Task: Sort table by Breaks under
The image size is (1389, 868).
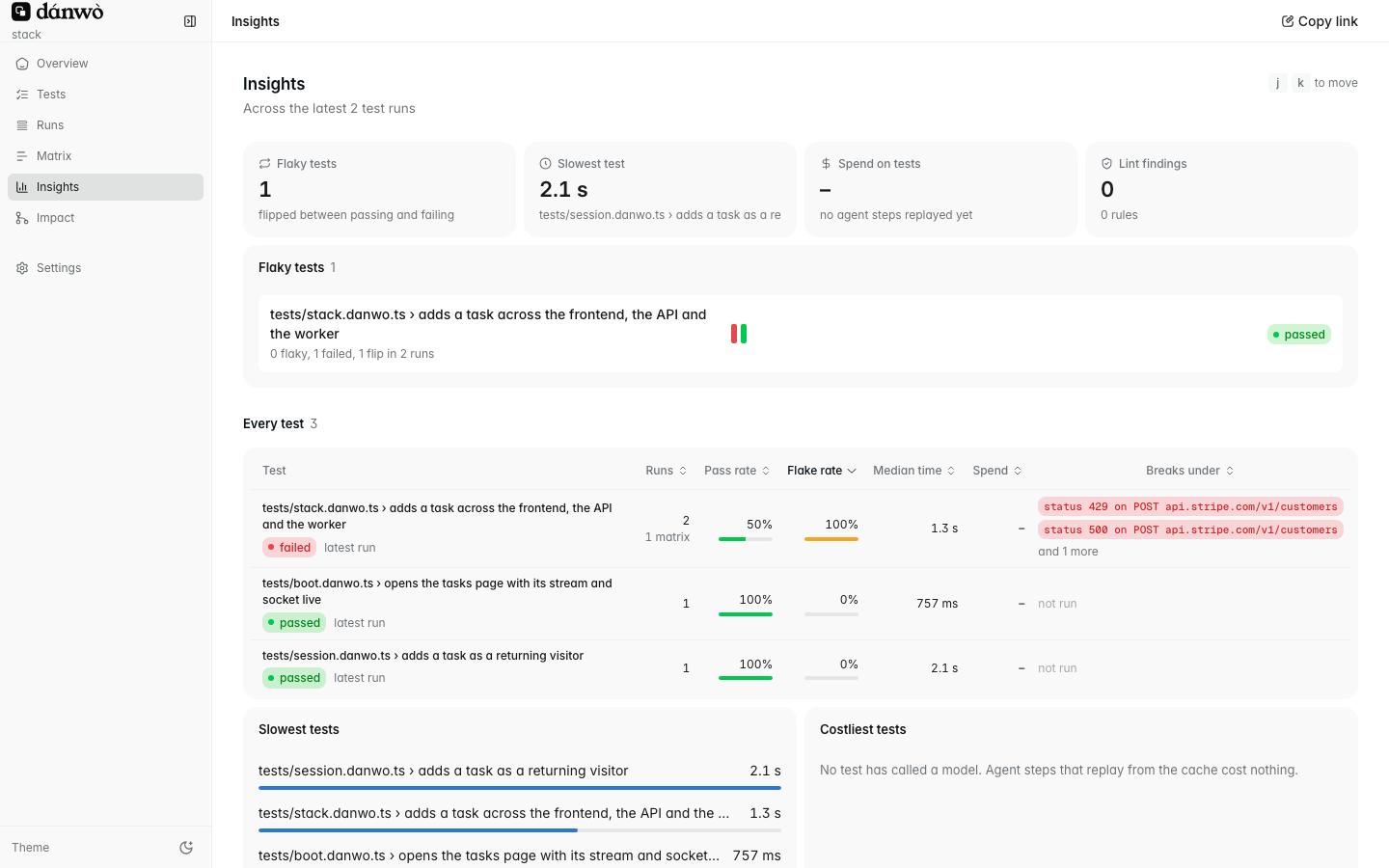Action: point(1190,471)
